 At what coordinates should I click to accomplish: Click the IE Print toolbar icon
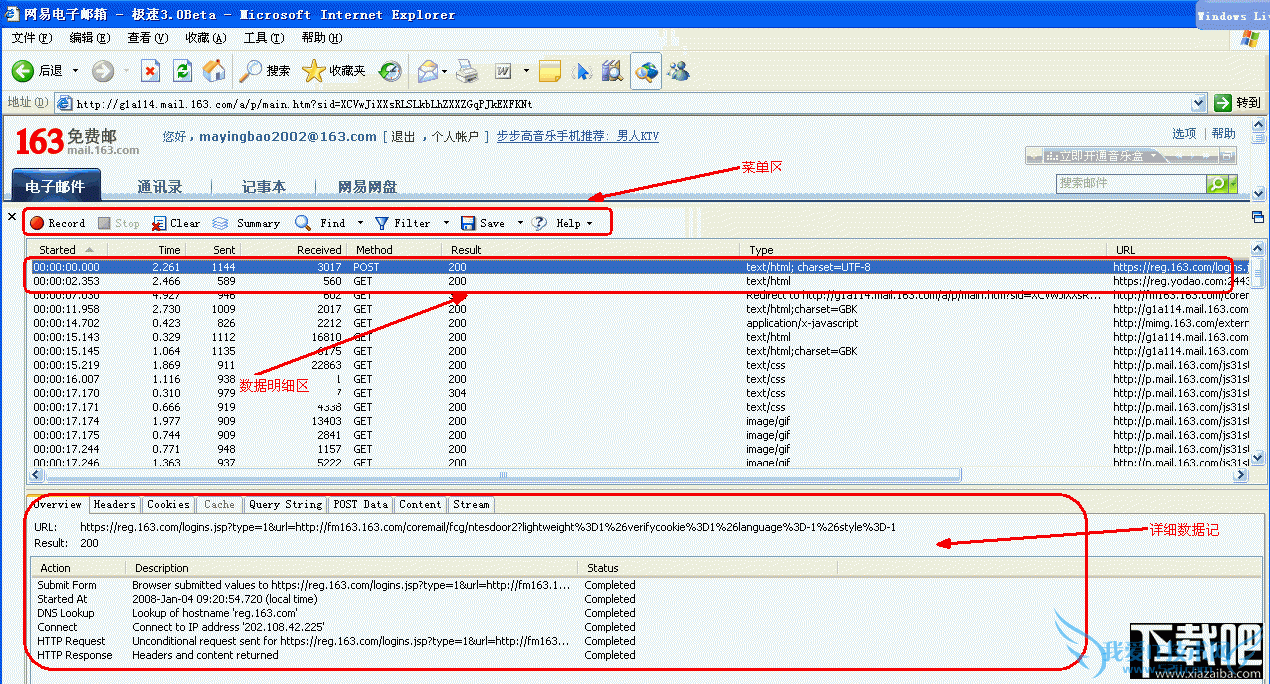coord(467,71)
